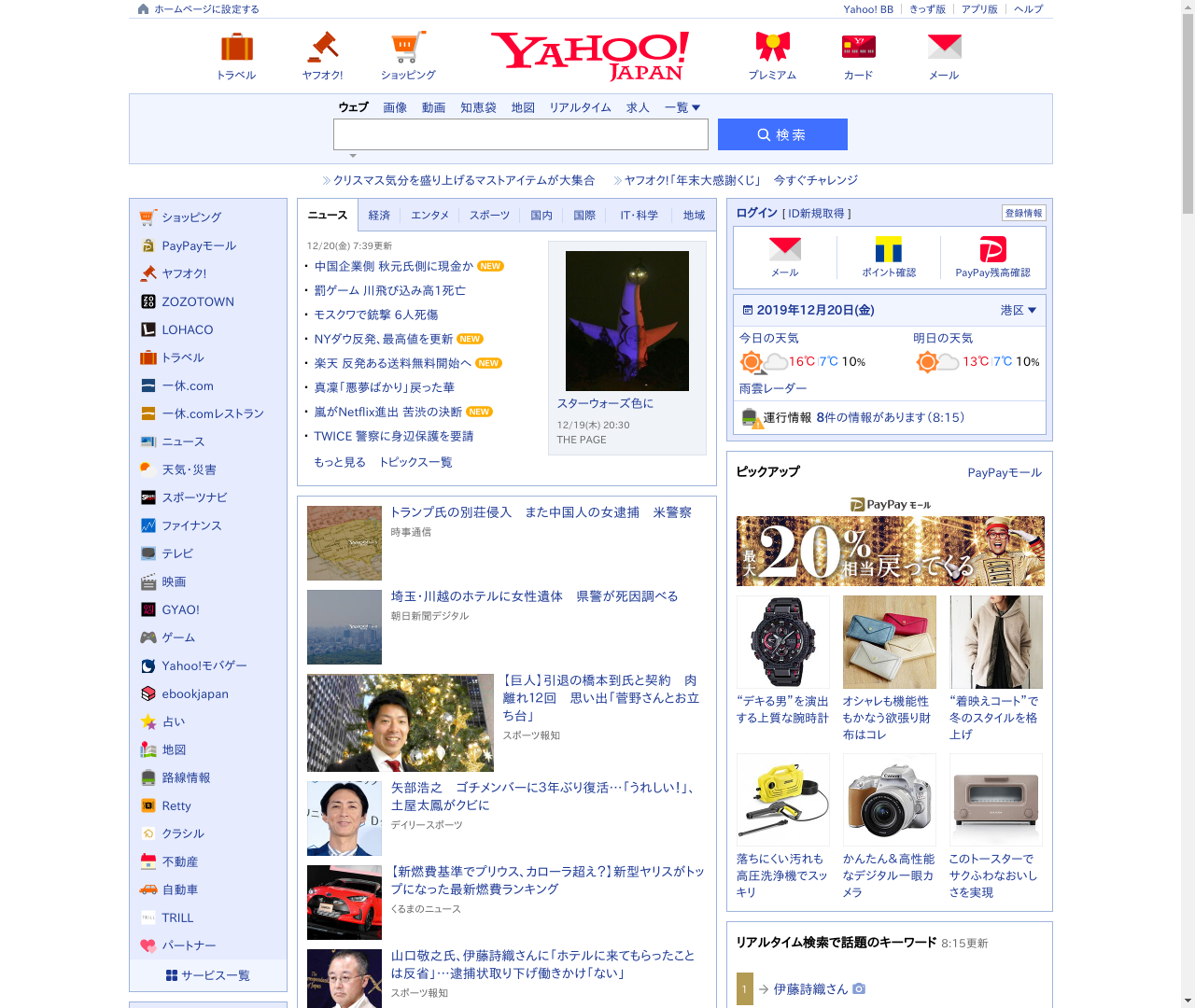This screenshot has height=1008, width=1195.
Task: Open the 2019年12月20日(金) date link
Action: [x=815, y=310]
